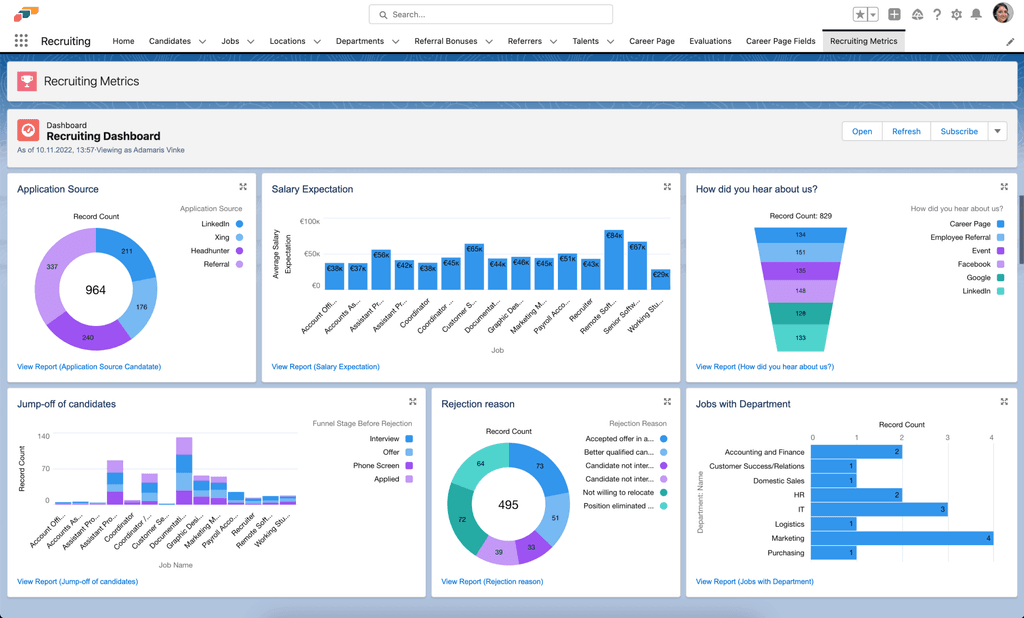Click the Career Page legend color square
This screenshot has width=1024, height=618.
[x=1000, y=224]
